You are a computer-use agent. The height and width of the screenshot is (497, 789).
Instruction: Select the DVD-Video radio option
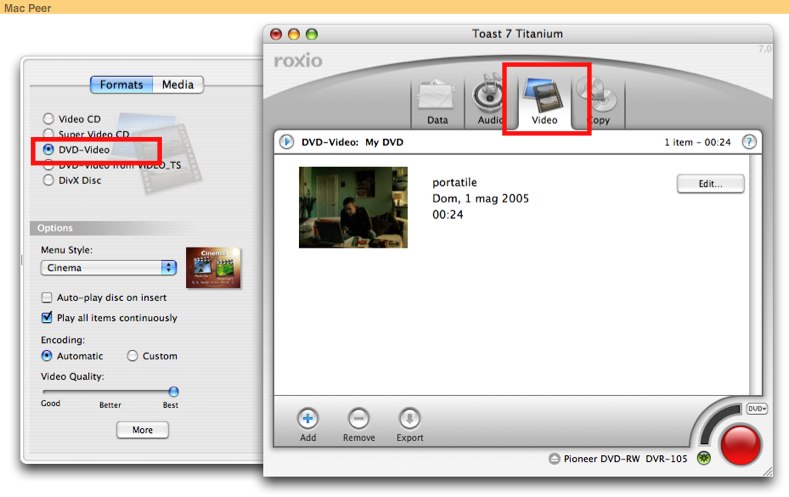[48, 149]
